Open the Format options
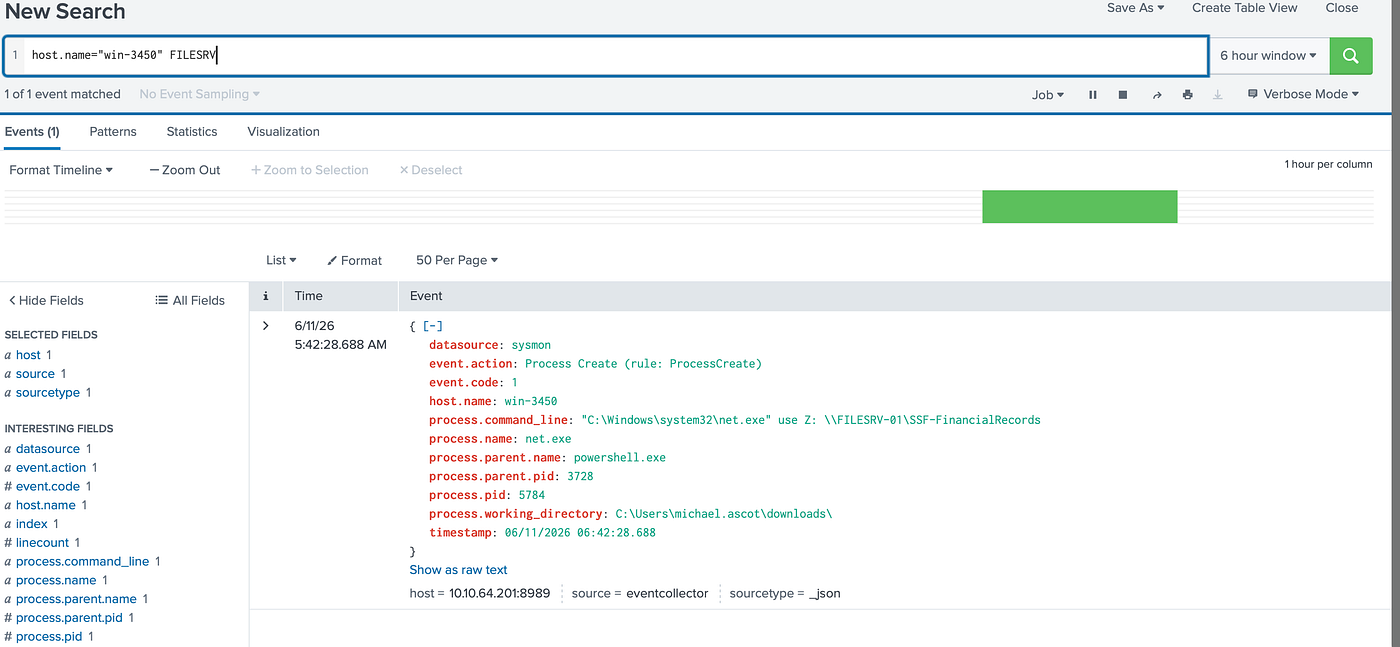 (355, 260)
